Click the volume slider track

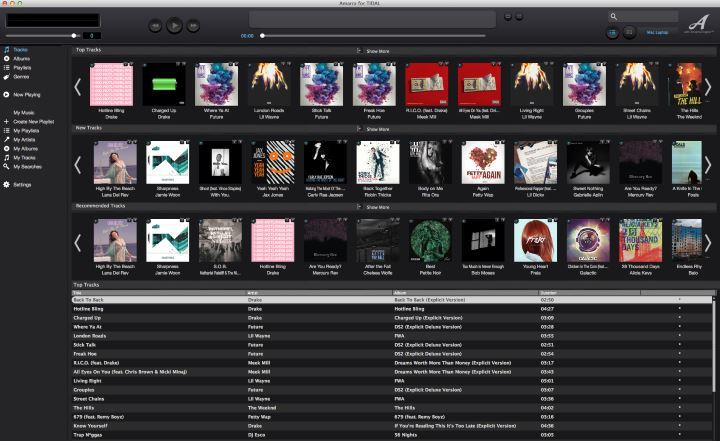(x=42, y=36)
